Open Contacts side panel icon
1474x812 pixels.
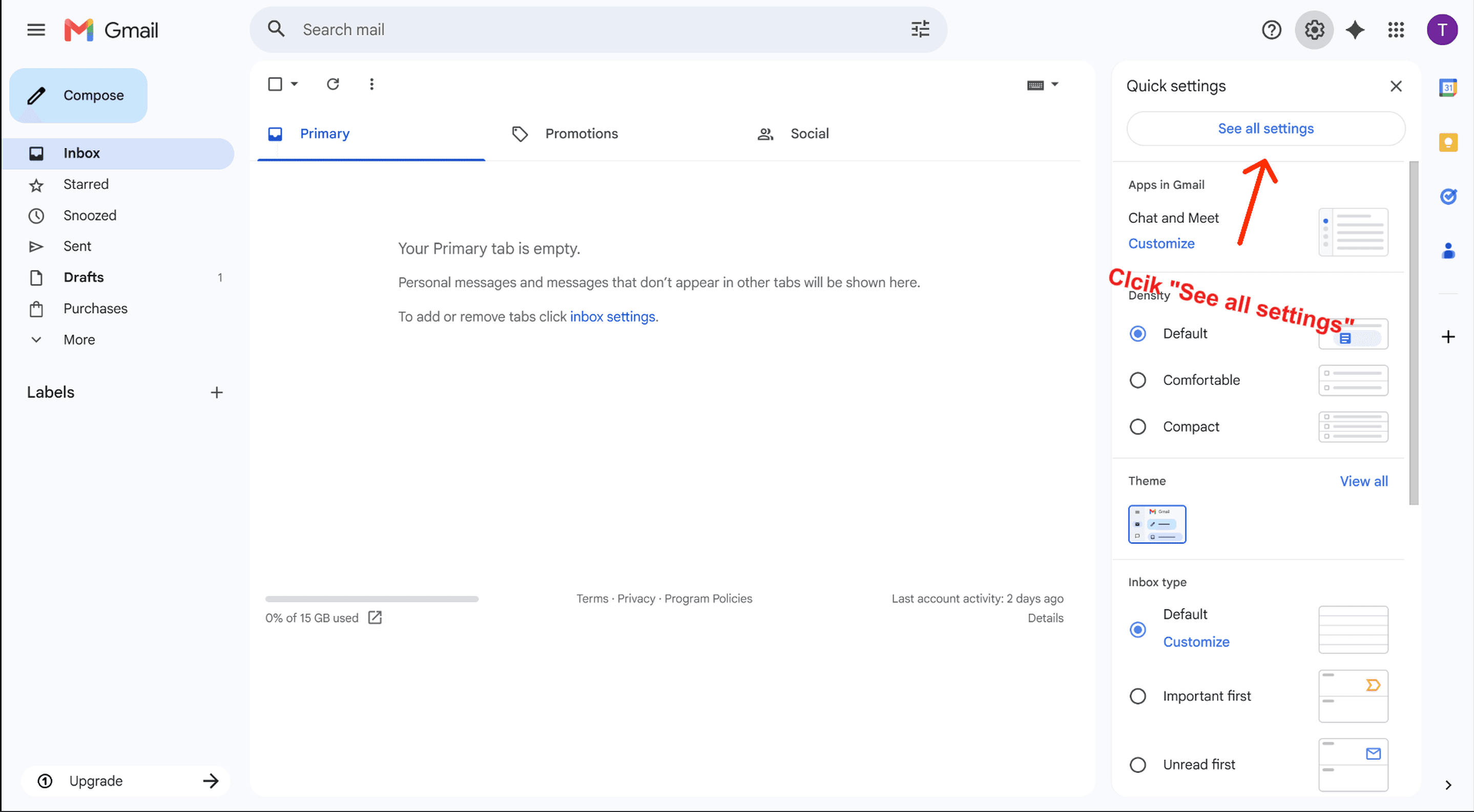(1448, 251)
